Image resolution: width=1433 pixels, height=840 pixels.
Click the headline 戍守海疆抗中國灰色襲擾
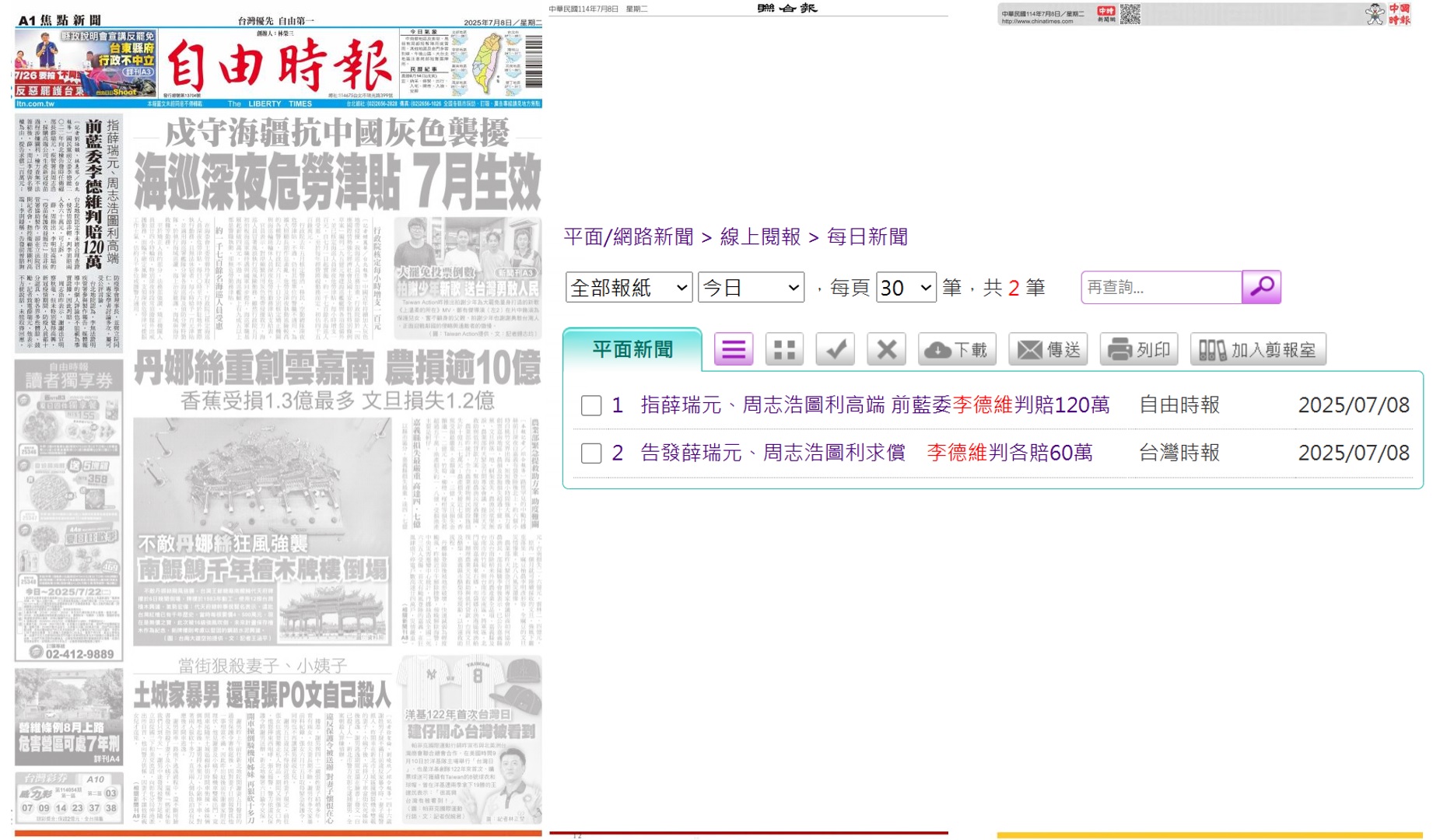(x=338, y=132)
